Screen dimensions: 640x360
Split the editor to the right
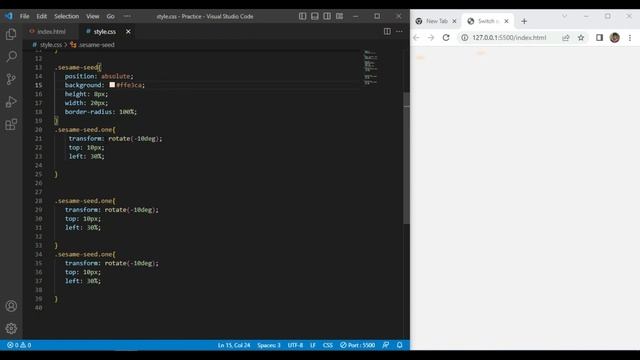coord(387,31)
